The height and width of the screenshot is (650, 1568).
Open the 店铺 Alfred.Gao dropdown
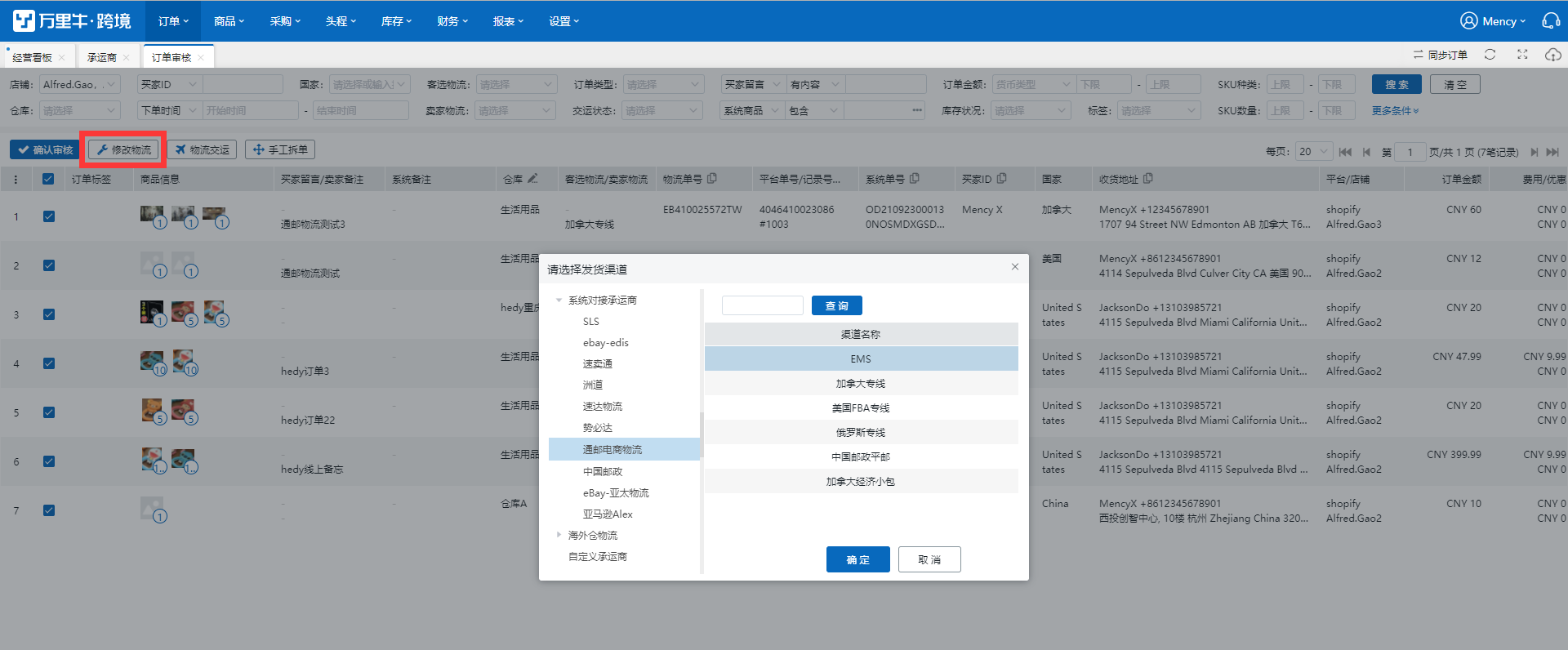[79, 84]
